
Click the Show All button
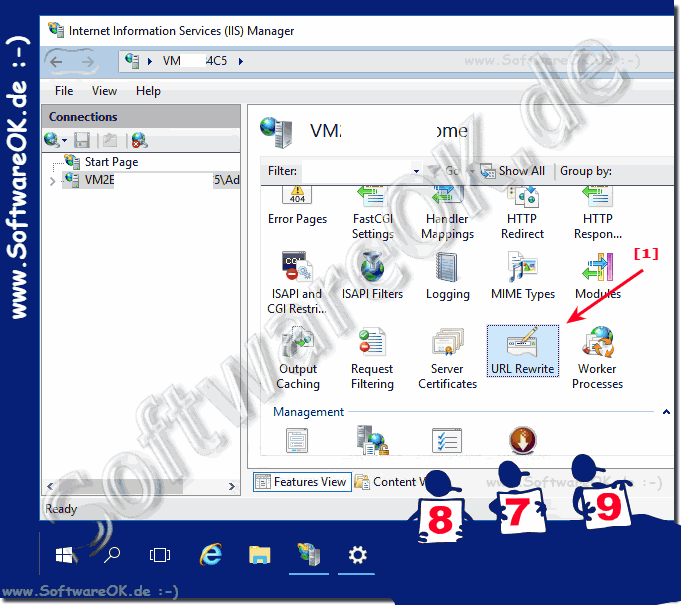pyautogui.click(x=513, y=171)
